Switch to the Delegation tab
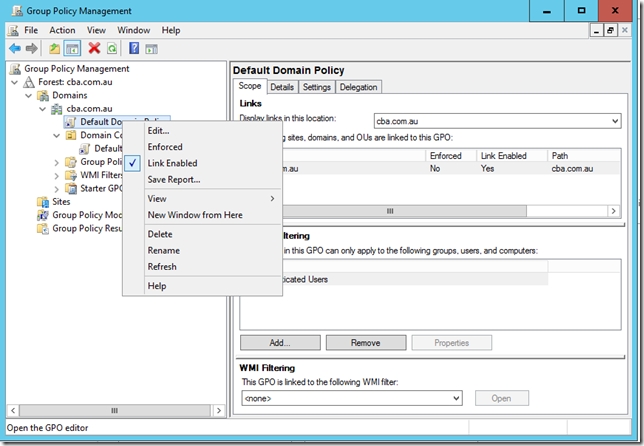 pos(359,87)
